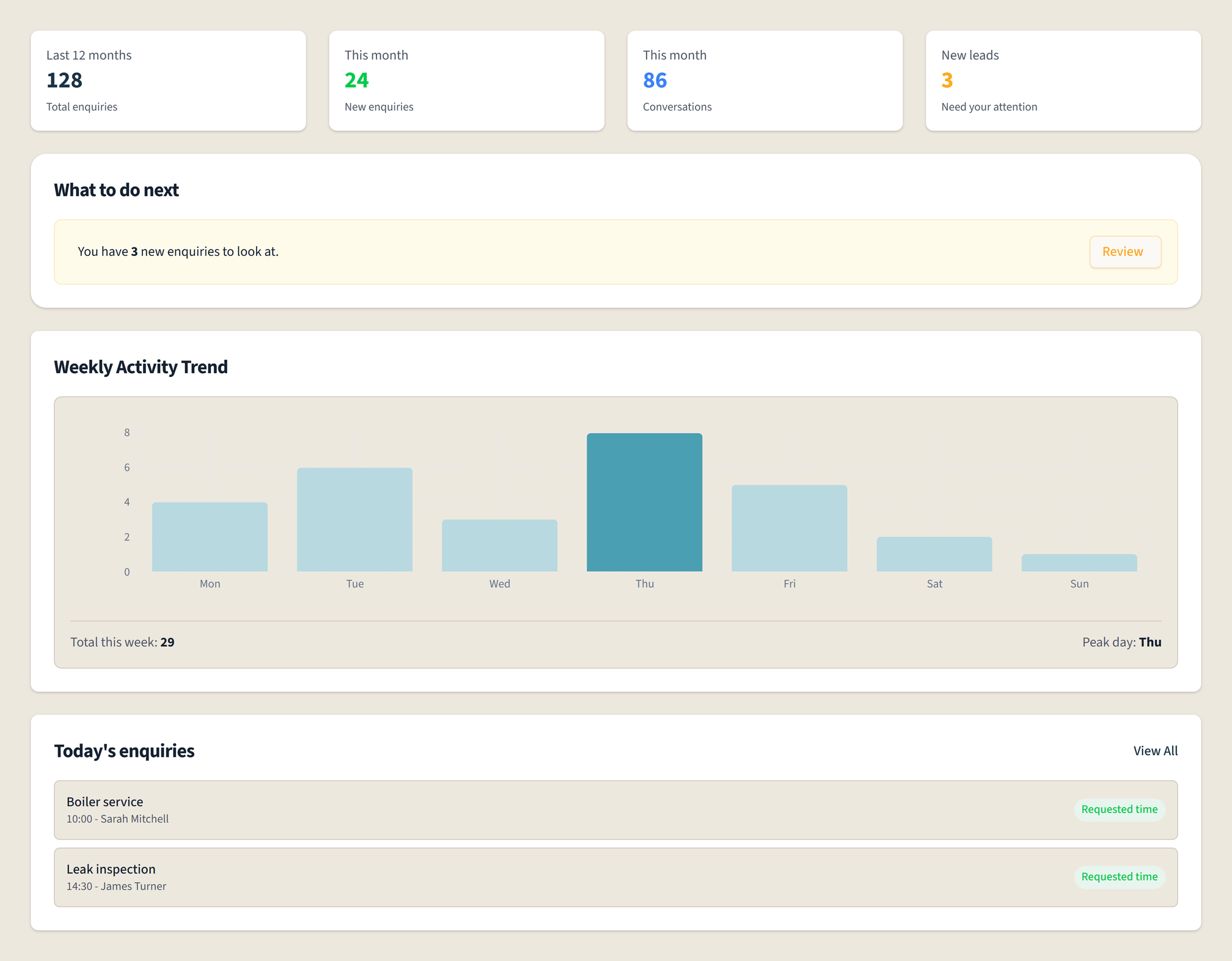This screenshot has height=961, width=1232.
Task: Click 'Peak day: Thu' text
Action: click(1121, 642)
